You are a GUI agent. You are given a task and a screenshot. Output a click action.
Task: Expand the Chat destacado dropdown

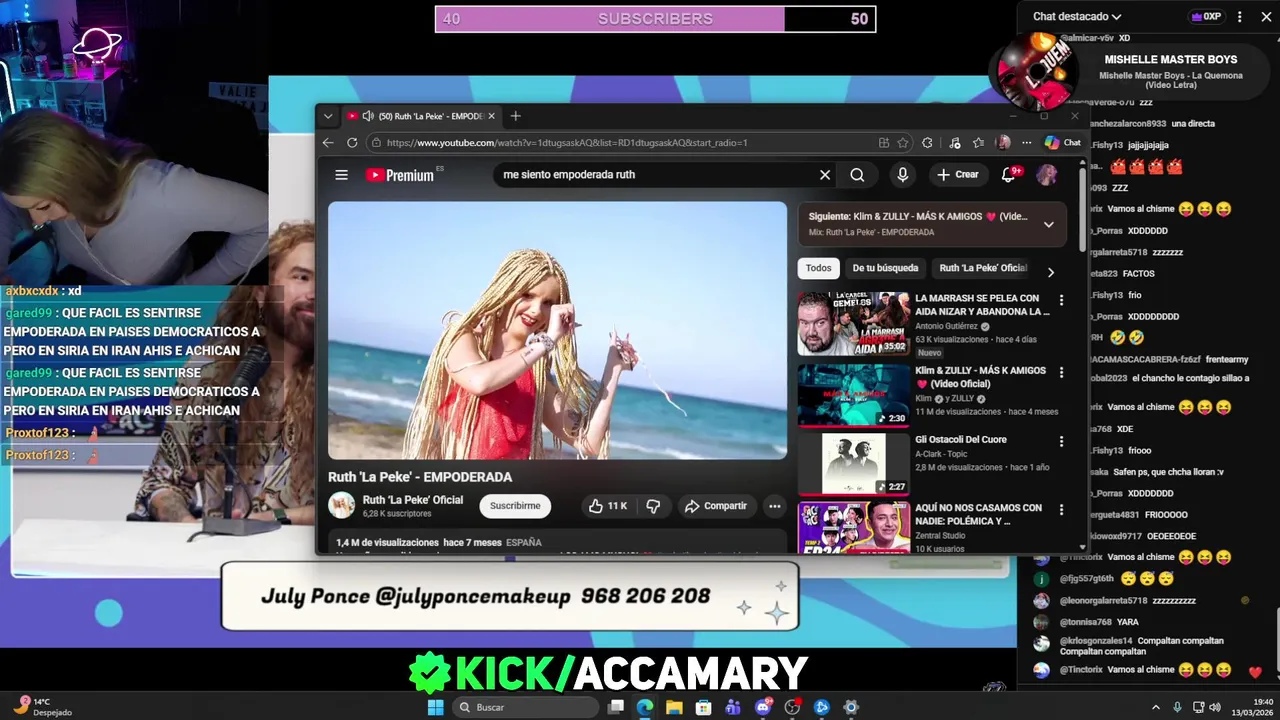click(x=1077, y=17)
